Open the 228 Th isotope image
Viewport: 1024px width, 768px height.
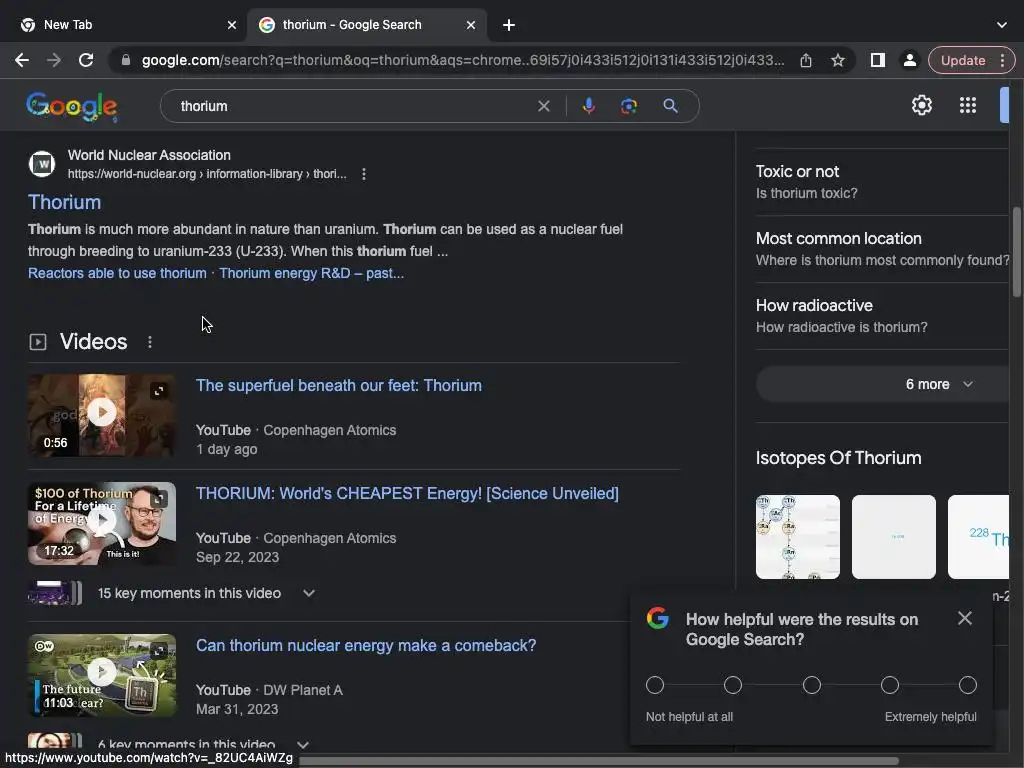978,537
